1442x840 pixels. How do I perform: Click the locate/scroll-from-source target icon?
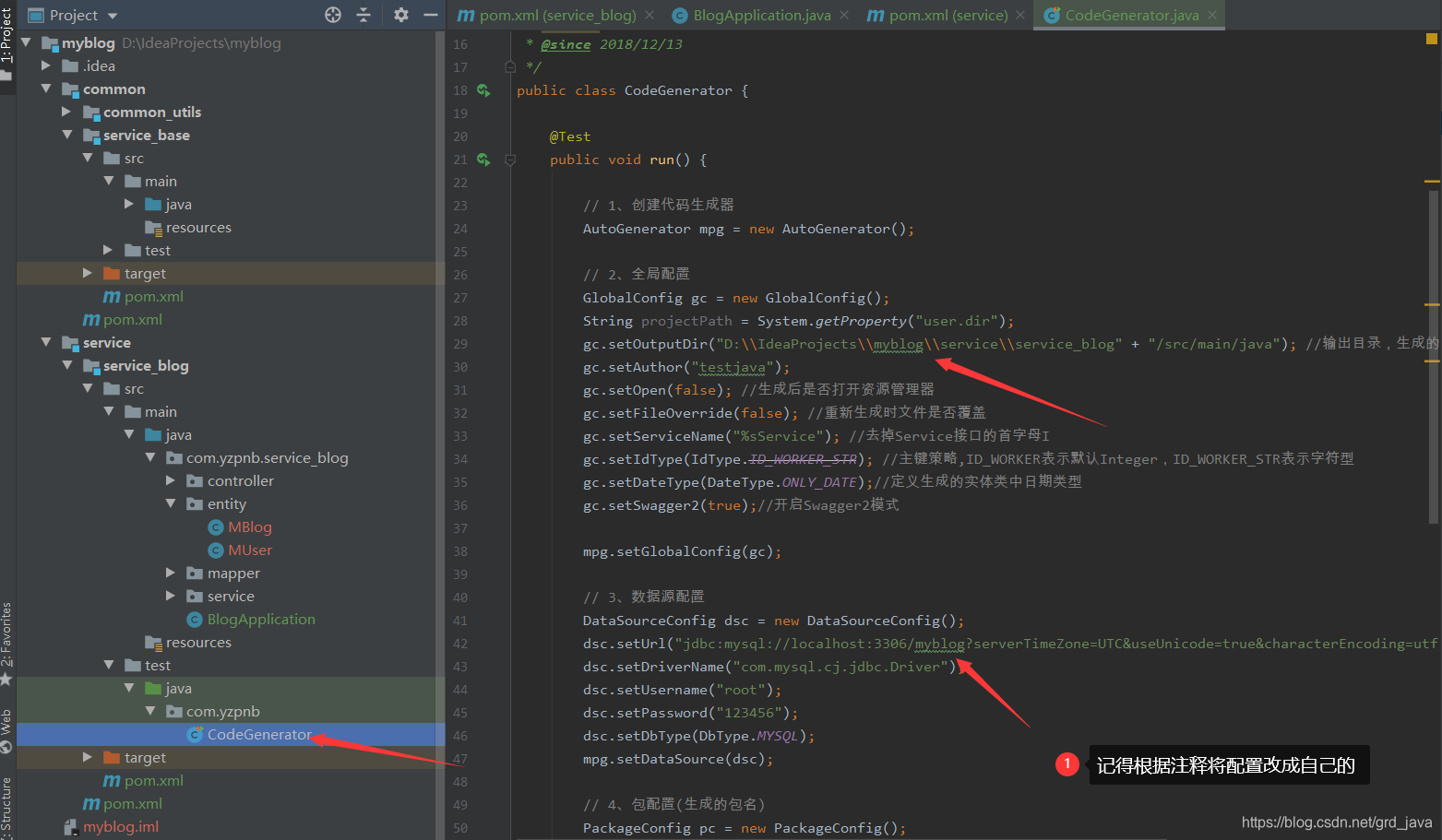[x=333, y=15]
